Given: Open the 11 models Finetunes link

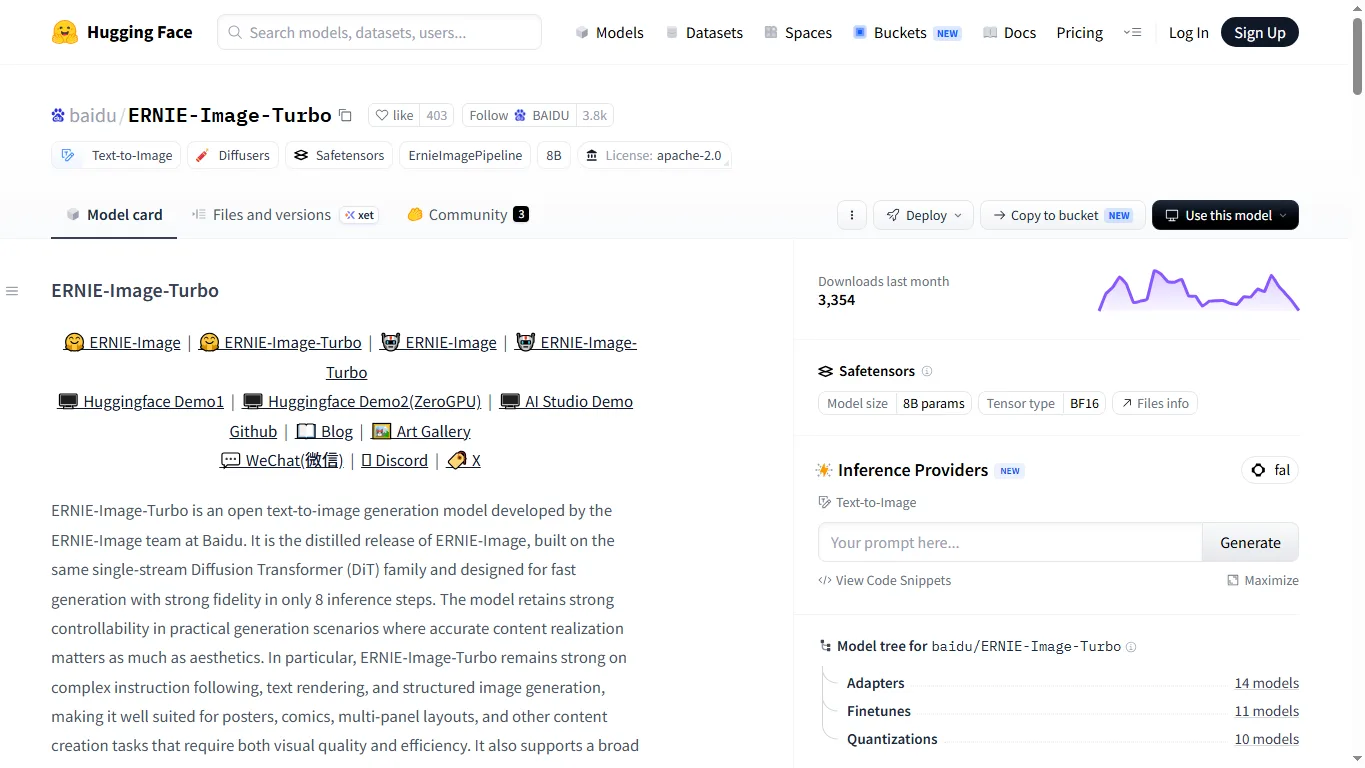Looking at the screenshot, I should (1266, 711).
